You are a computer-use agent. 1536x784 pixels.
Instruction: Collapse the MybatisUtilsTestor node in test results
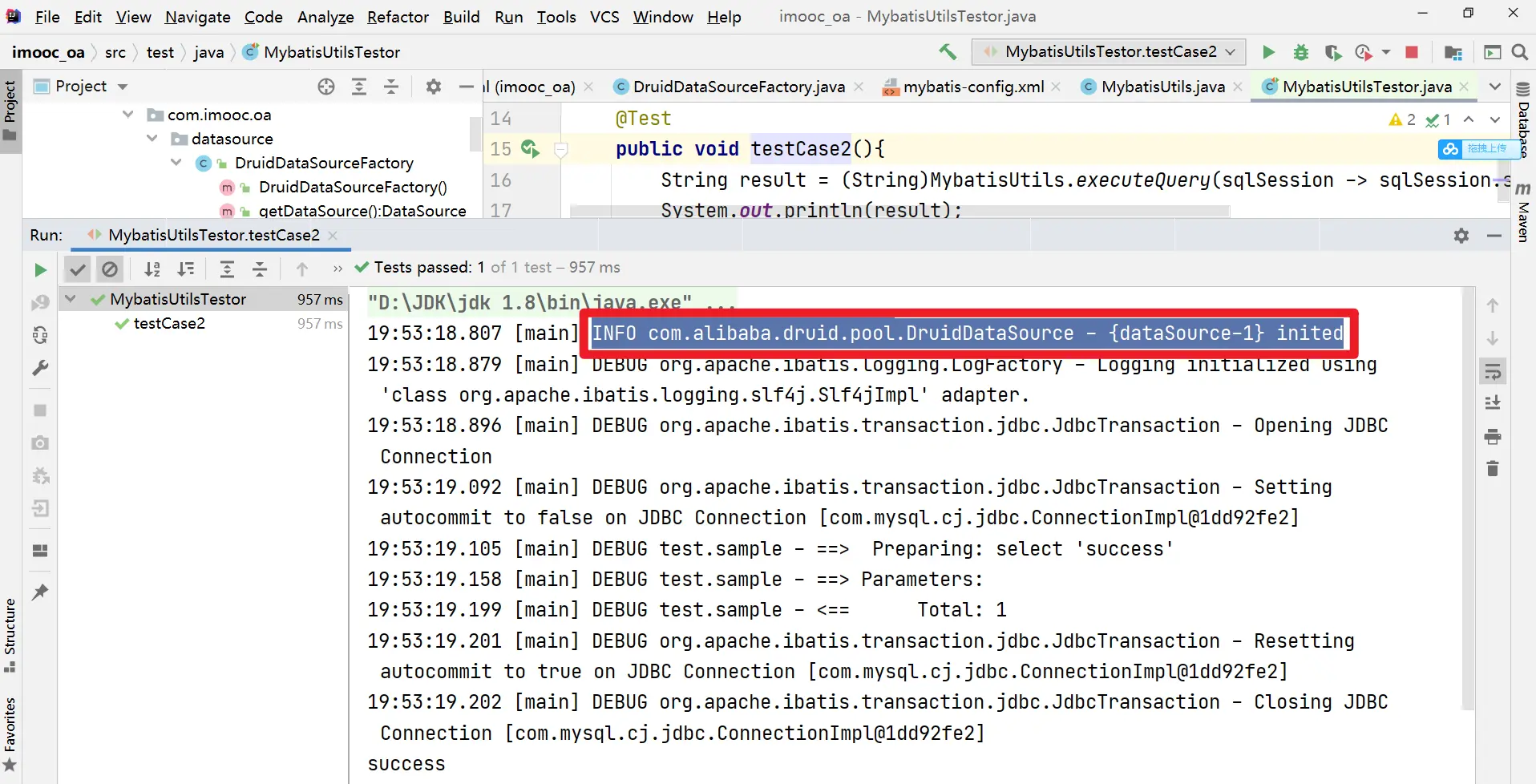point(71,299)
